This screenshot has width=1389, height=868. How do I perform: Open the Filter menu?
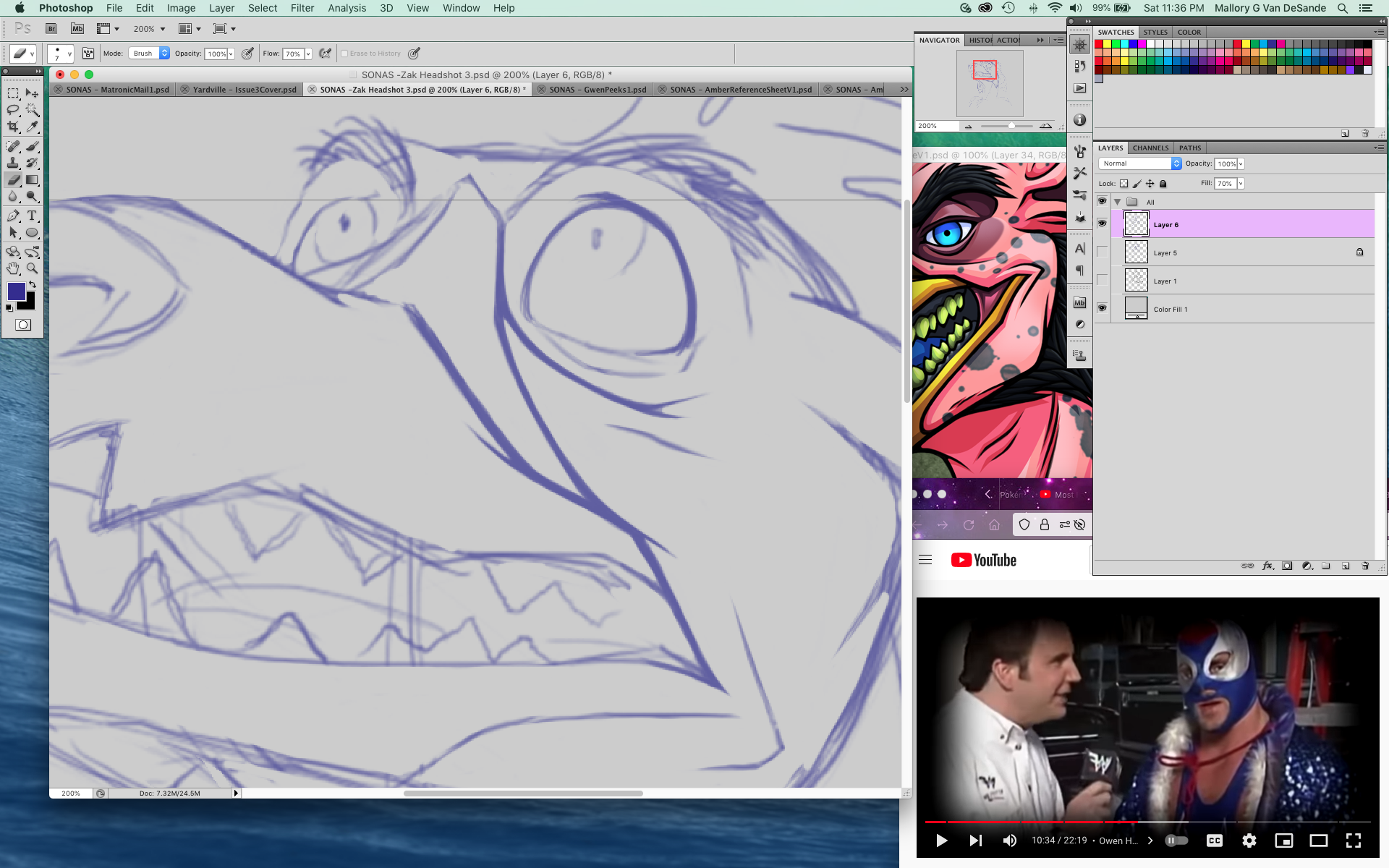click(302, 8)
